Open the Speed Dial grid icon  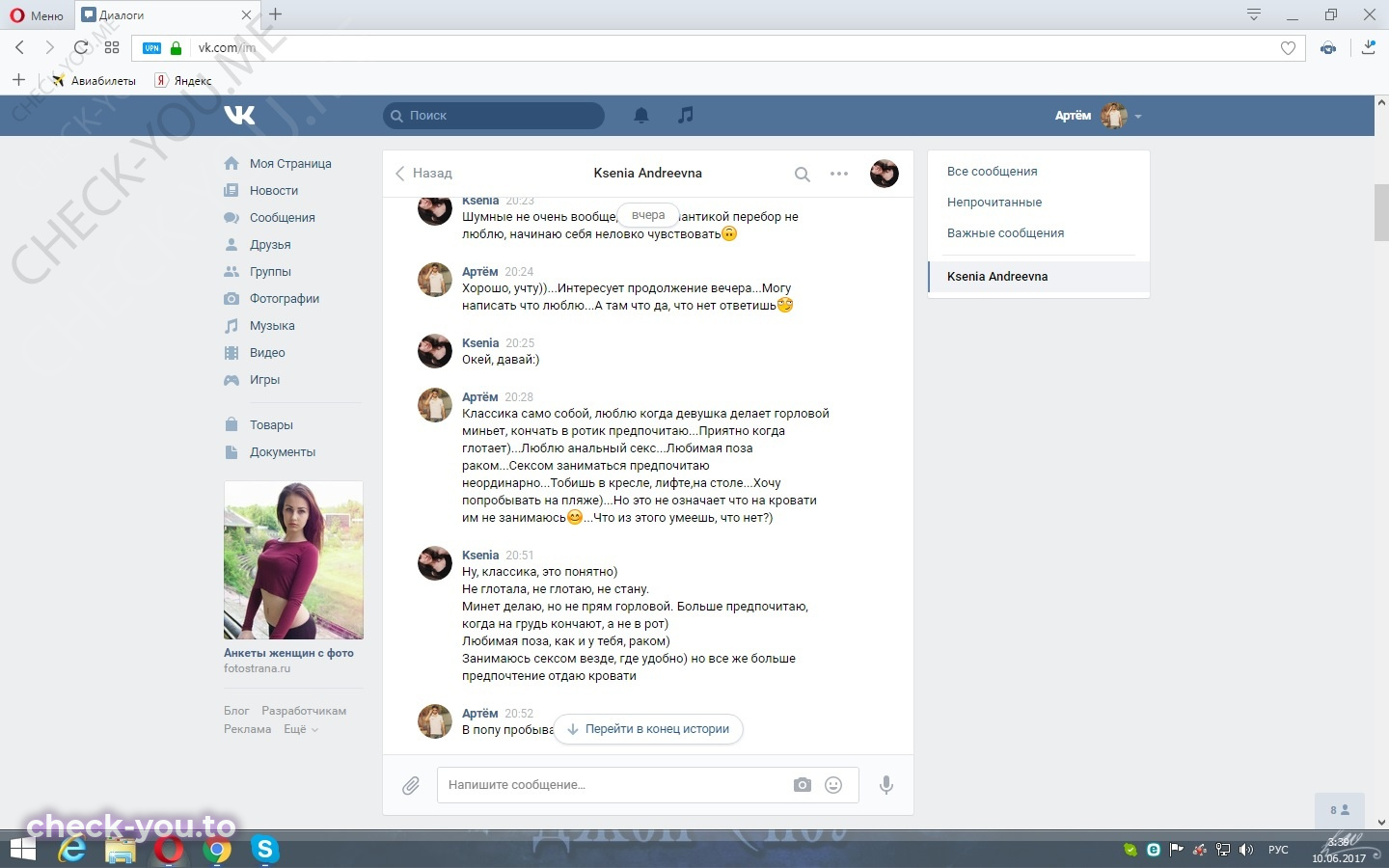(x=112, y=47)
